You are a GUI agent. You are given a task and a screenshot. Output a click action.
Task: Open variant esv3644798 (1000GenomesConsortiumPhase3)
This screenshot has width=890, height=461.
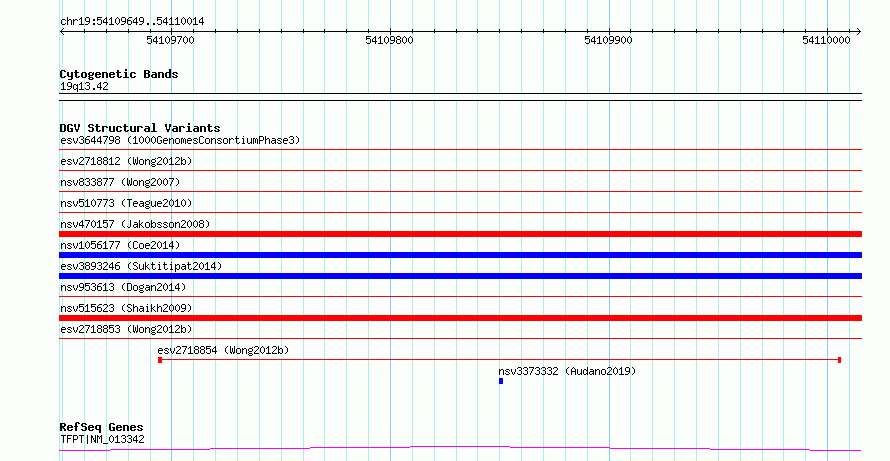coord(180,140)
